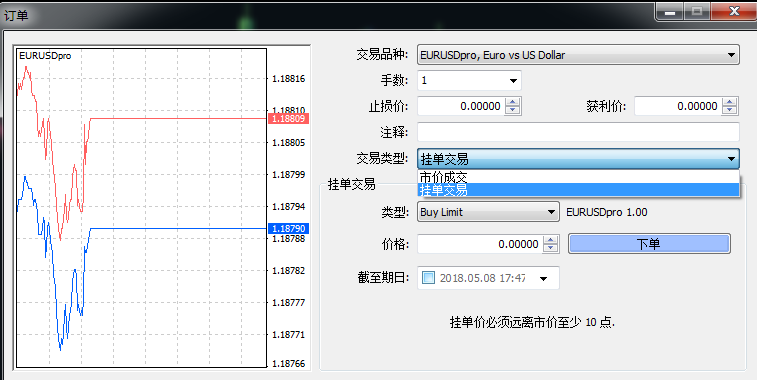Increase the stop loss value with up arrow
This screenshot has height=380, width=757.
click(513, 102)
